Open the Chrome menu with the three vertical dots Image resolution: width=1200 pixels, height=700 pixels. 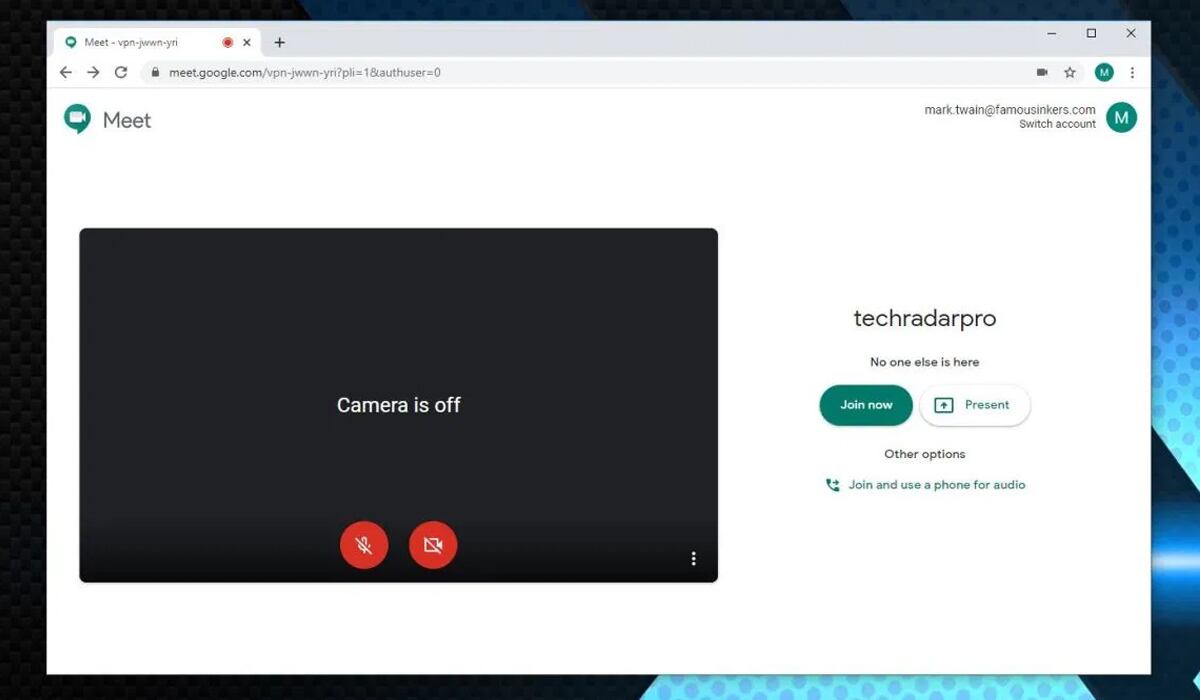(1132, 72)
